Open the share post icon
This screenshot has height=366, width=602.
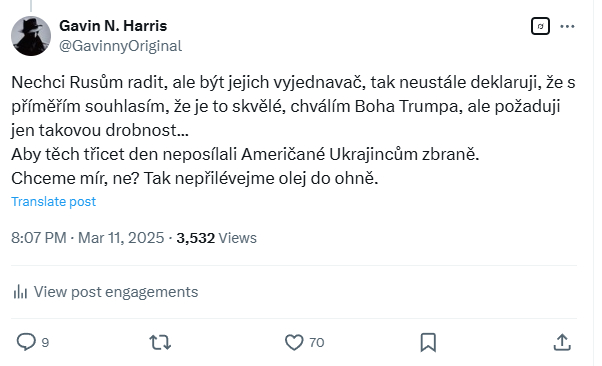pyautogui.click(x=562, y=342)
